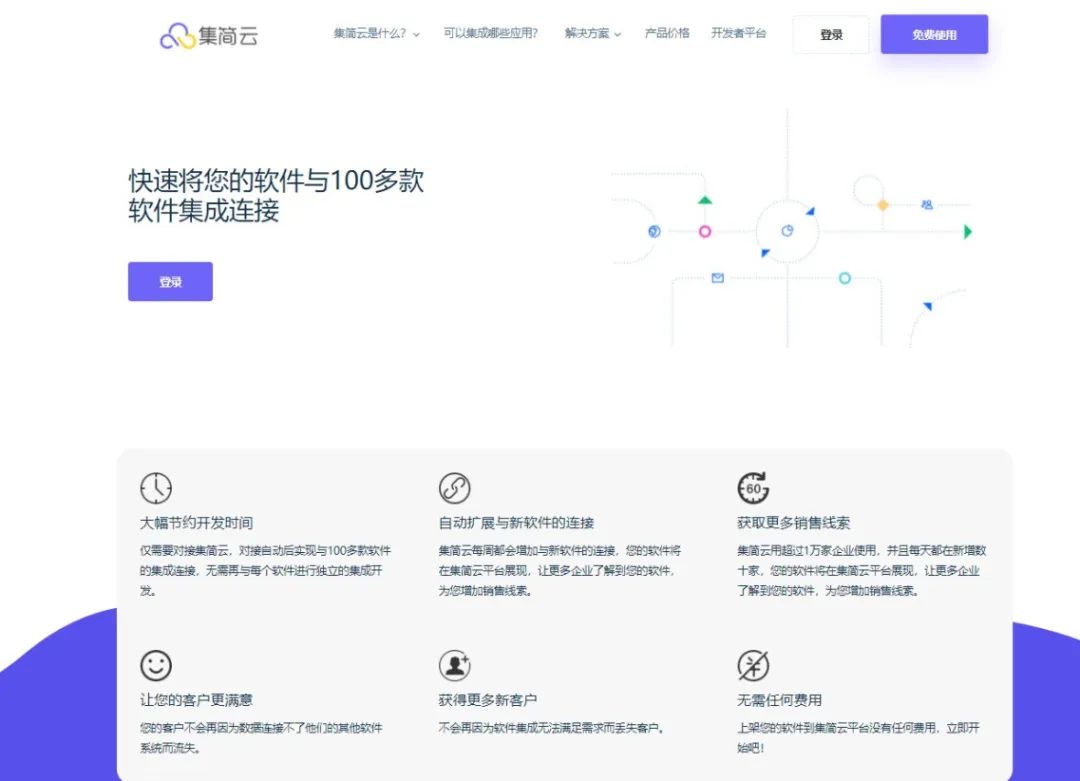1080x781 pixels.
Task: Expand the chevron beside 解决方案
Action: [618, 34]
